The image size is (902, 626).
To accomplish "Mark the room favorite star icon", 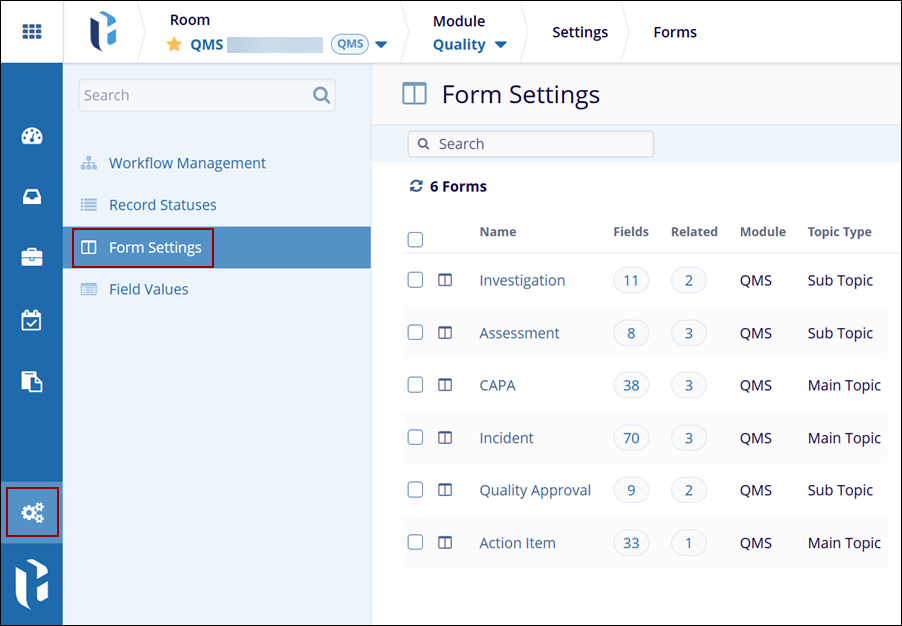I will tap(174, 44).
